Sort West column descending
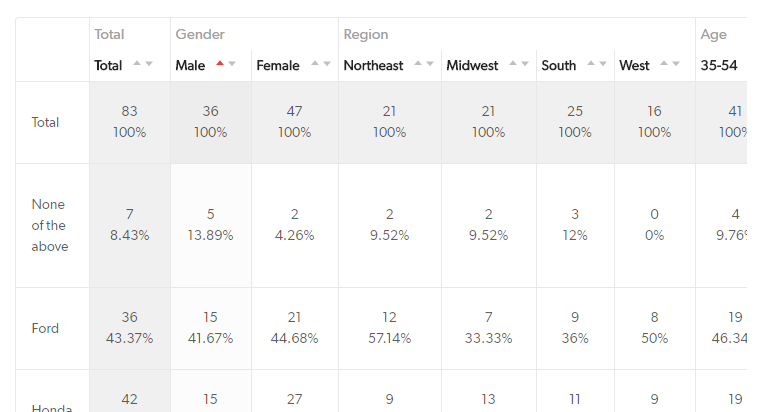 click(x=677, y=64)
